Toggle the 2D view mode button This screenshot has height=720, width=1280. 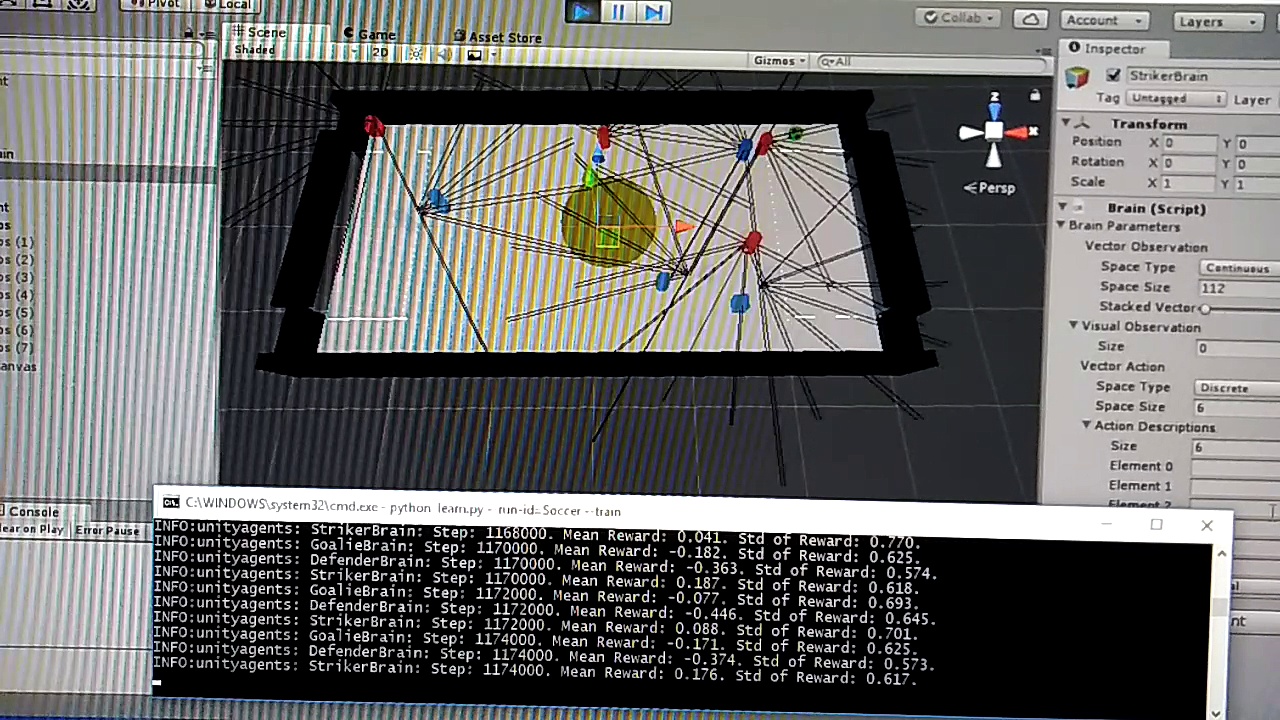[x=380, y=52]
